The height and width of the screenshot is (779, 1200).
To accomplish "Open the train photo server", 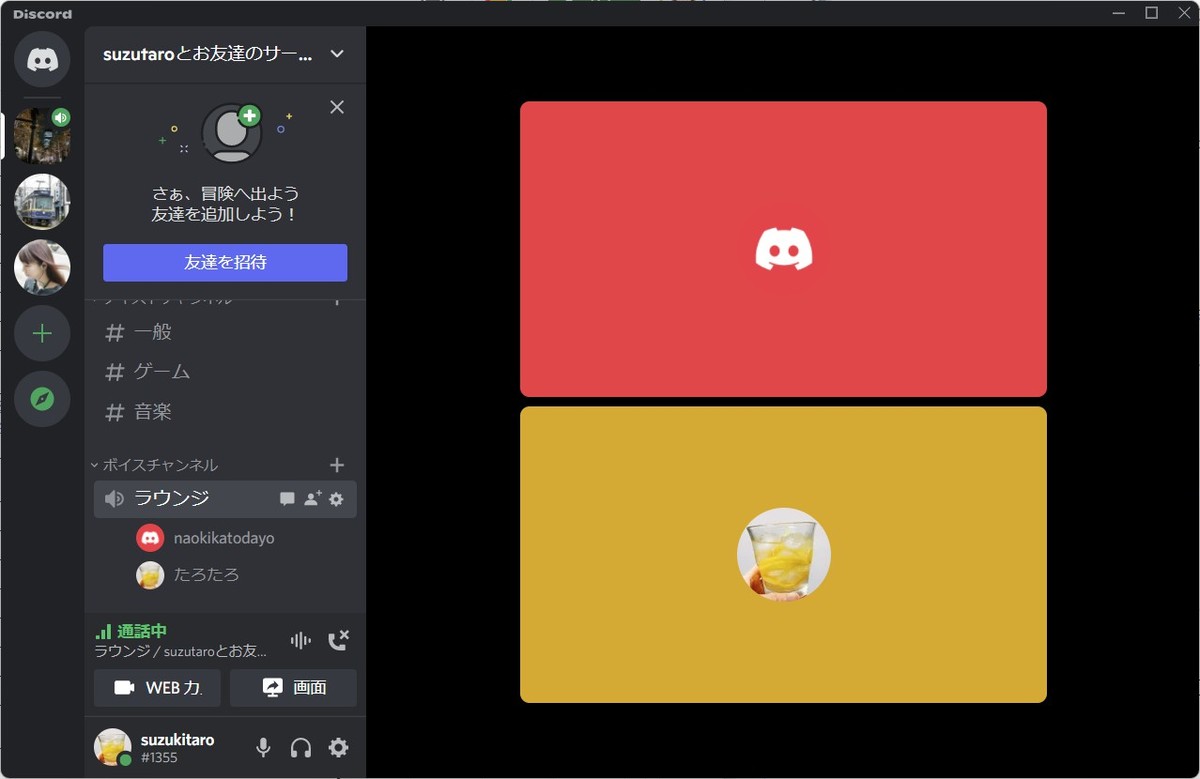I will point(42,202).
